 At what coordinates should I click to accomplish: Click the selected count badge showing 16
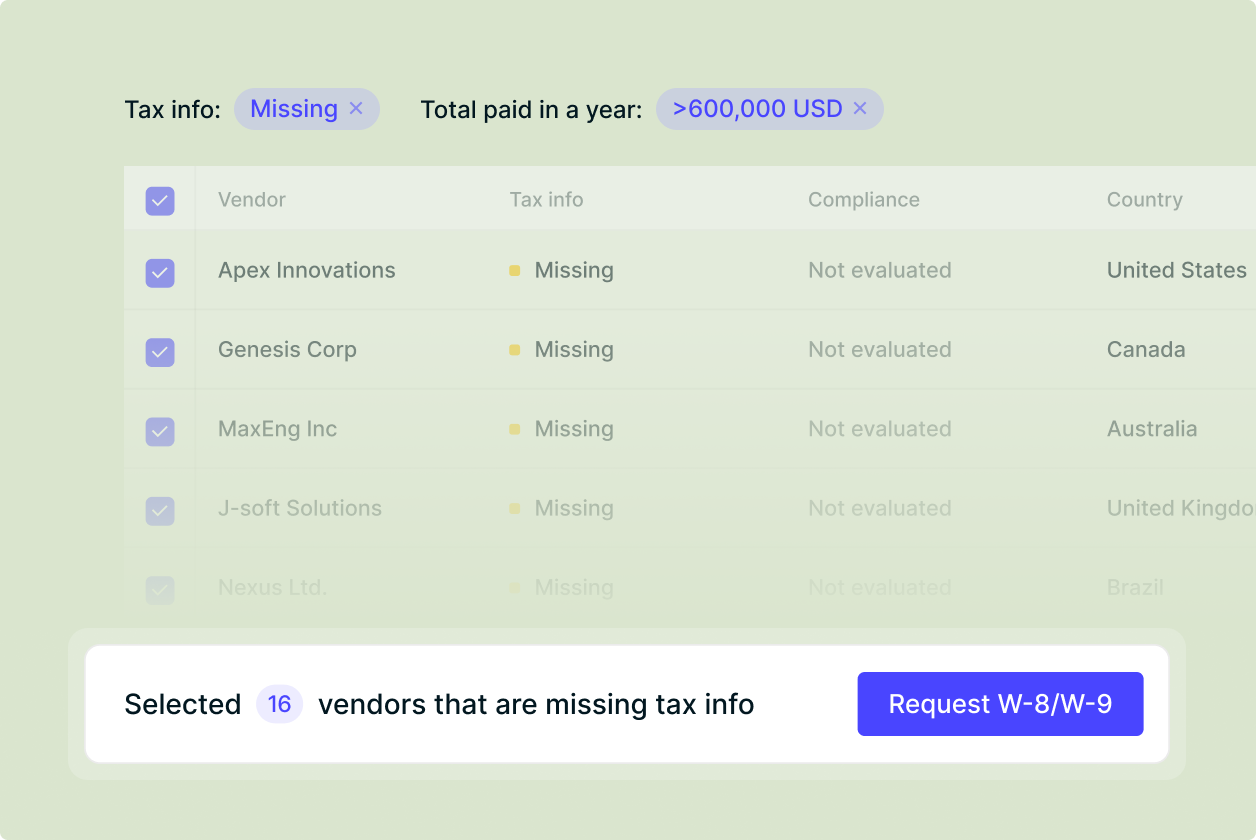pyautogui.click(x=279, y=704)
